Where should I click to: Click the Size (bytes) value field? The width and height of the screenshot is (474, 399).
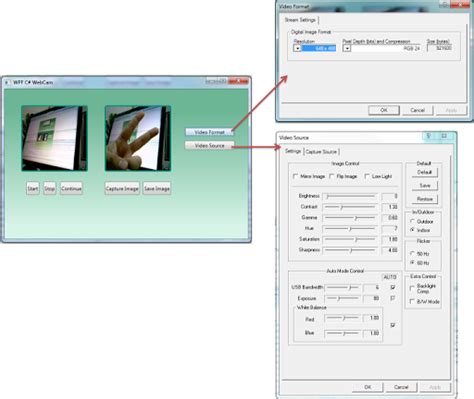pos(440,48)
